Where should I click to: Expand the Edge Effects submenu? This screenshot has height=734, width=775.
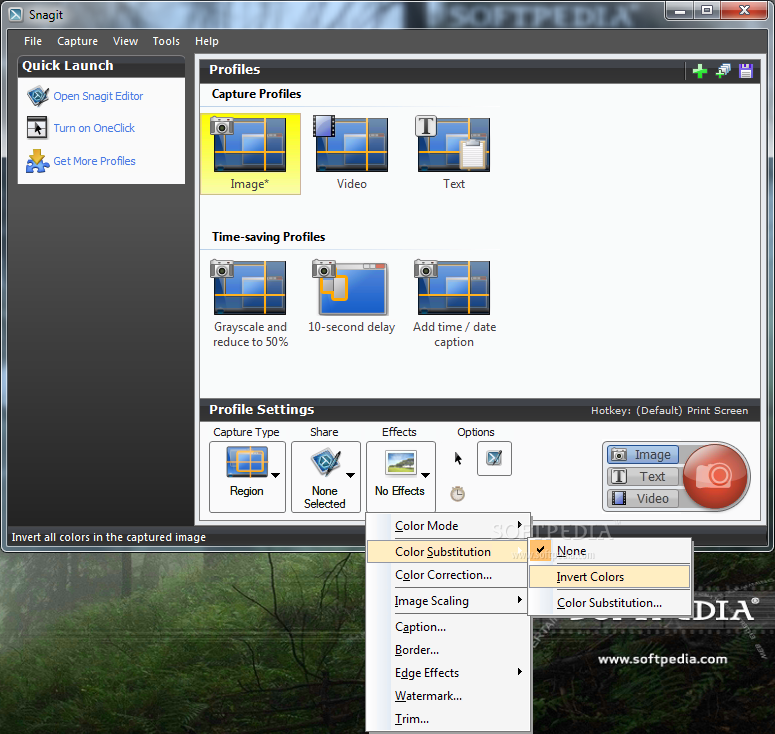pos(449,673)
